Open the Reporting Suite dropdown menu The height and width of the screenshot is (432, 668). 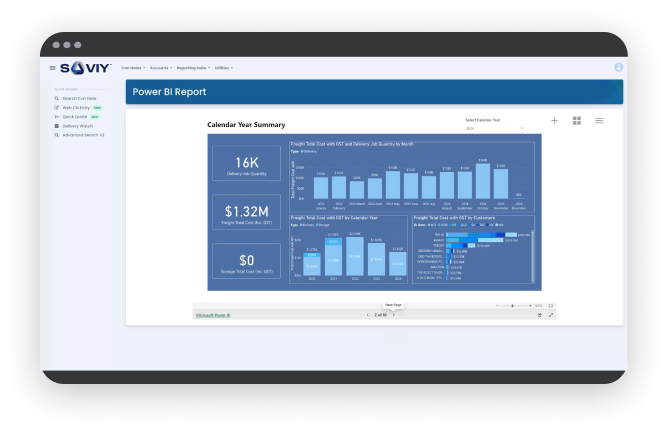[x=193, y=68]
